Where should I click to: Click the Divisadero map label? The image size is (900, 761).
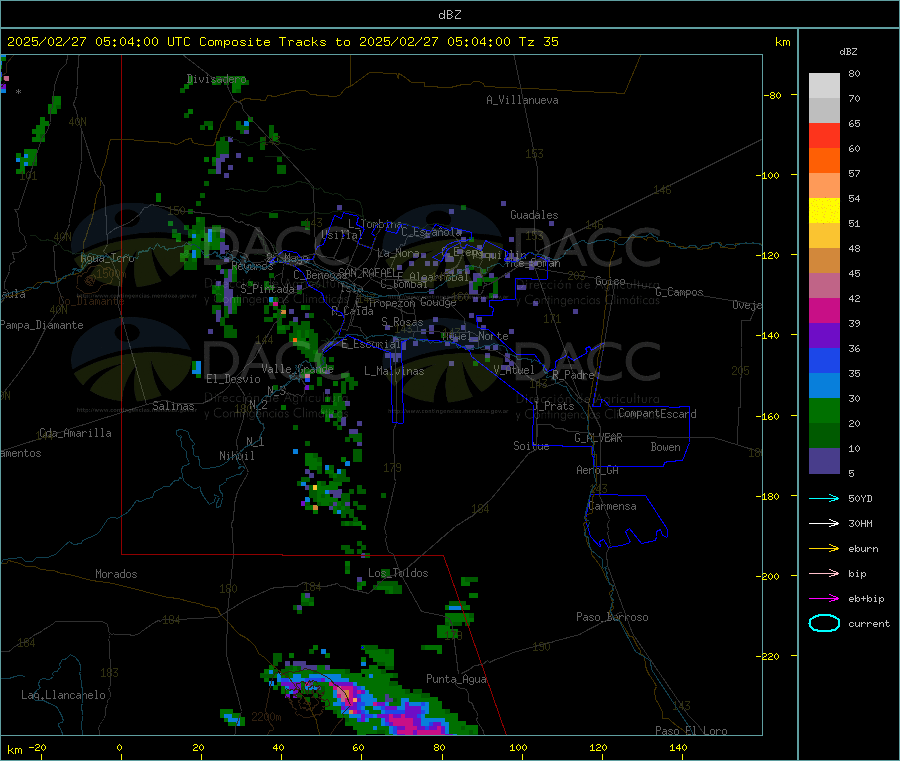click(x=216, y=79)
